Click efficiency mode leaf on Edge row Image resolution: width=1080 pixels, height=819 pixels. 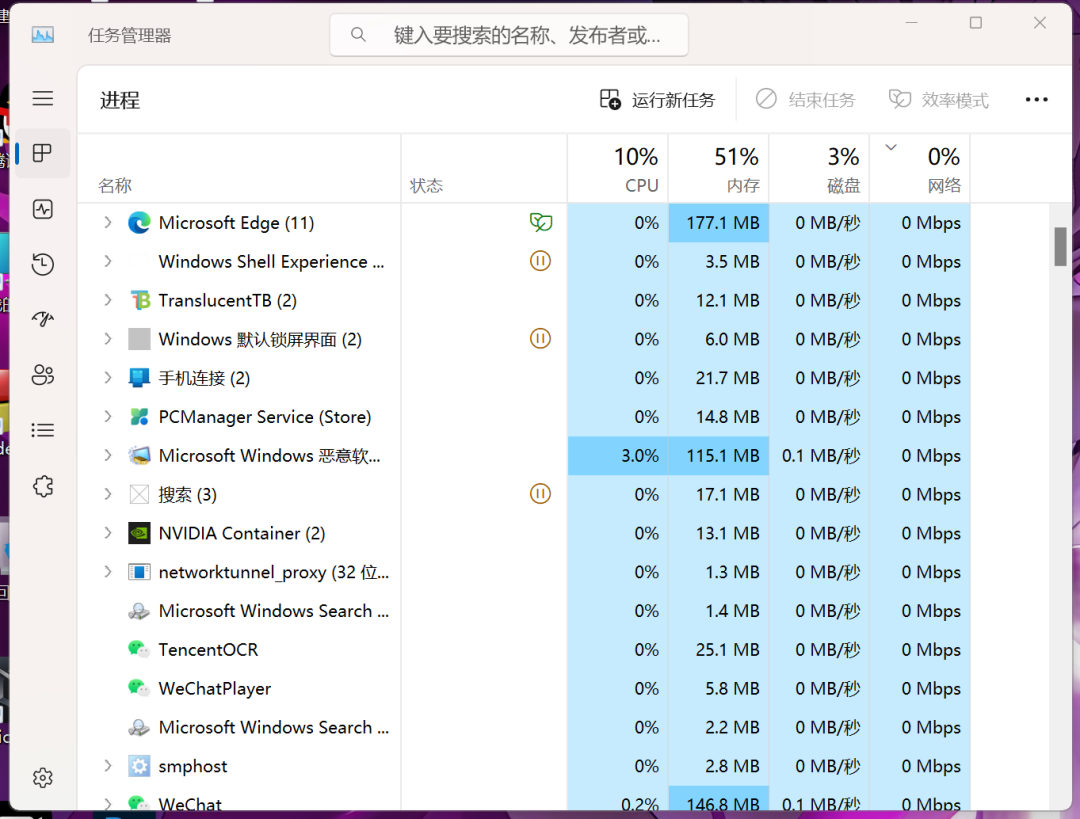tap(541, 222)
